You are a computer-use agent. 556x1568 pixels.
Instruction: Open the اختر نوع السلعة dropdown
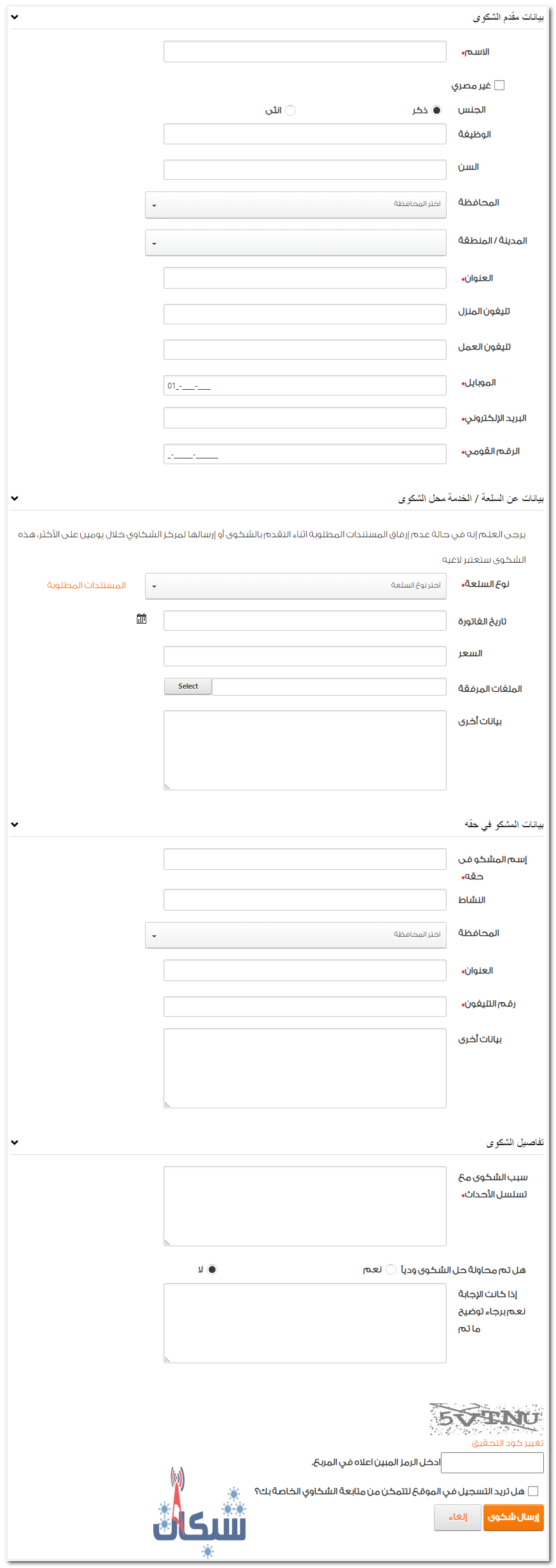[x=295, y=586]
